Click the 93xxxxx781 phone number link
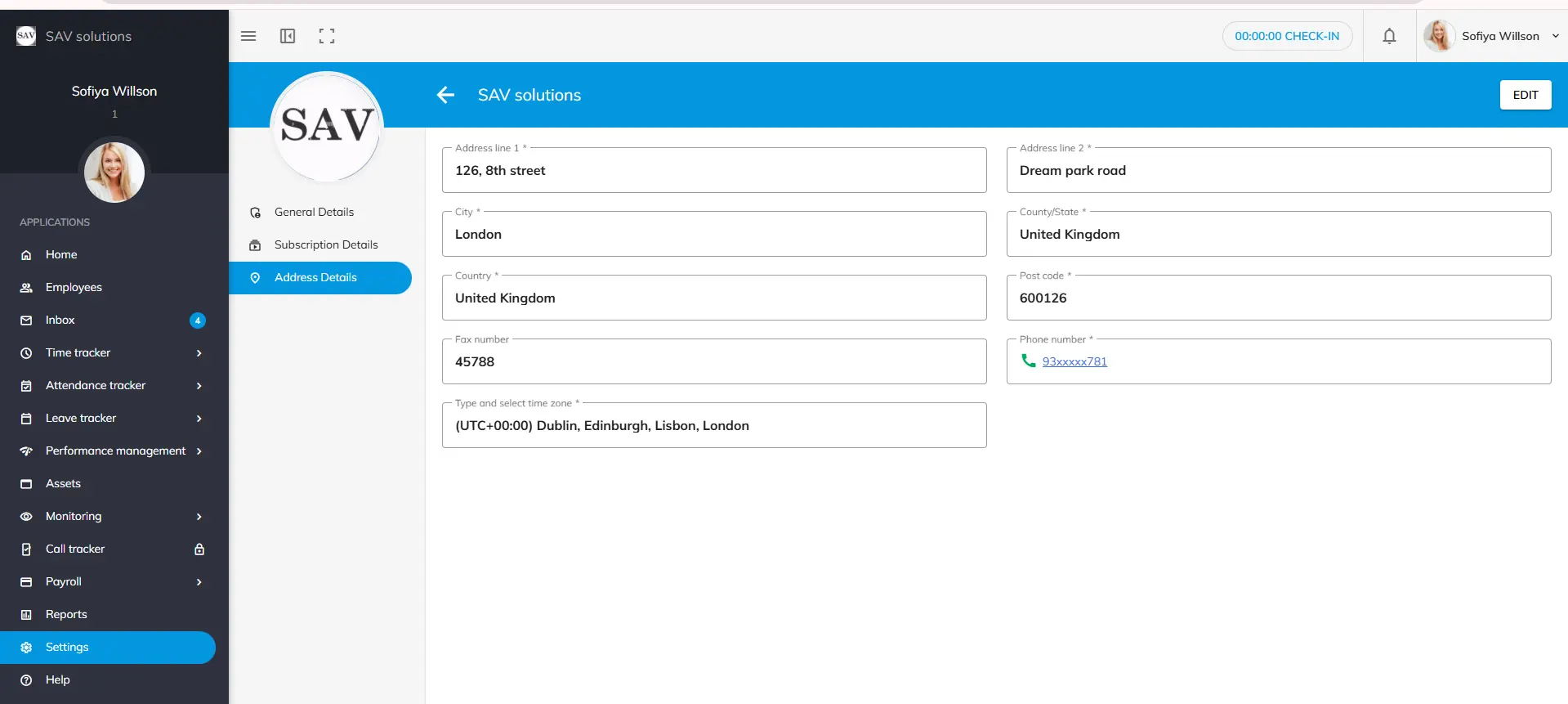Screen dimensions: 1568x704 pyautogui.click(x=1074, y=361)
